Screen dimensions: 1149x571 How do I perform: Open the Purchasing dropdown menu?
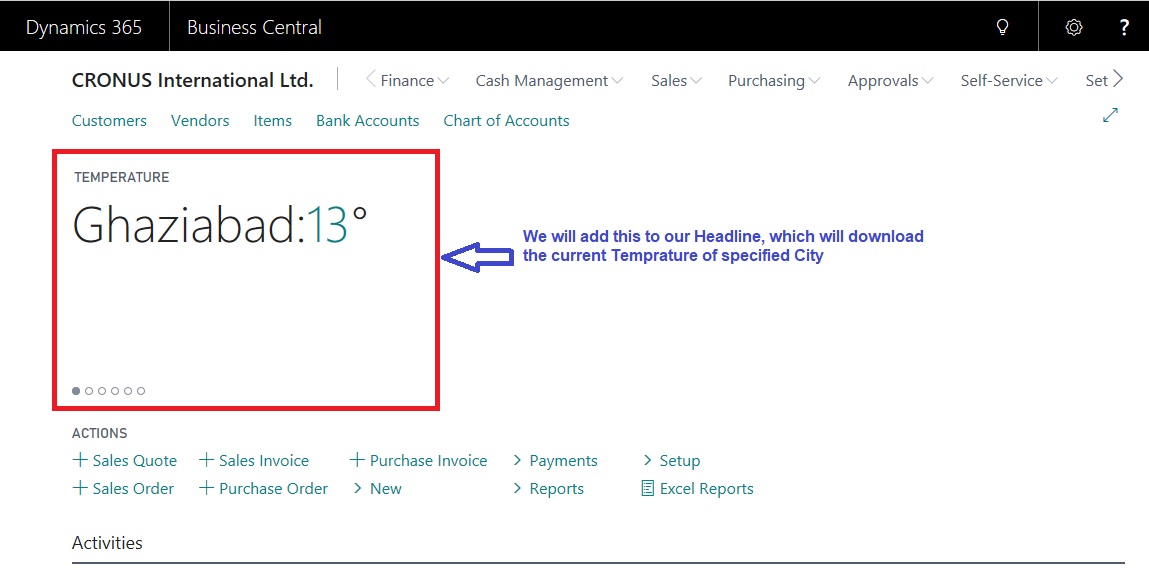773,81
